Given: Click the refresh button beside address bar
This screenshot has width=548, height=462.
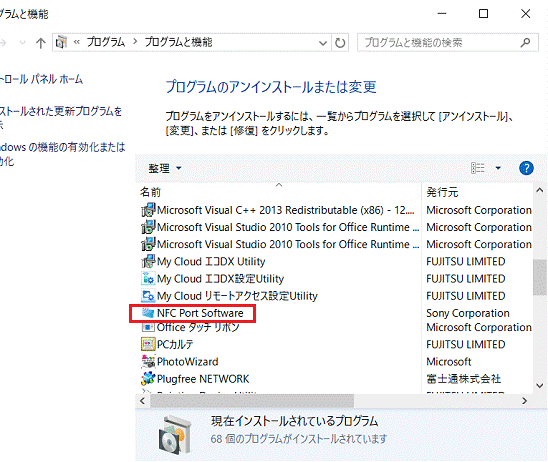Looking at the screenshot, I should [x=340, y=43].
